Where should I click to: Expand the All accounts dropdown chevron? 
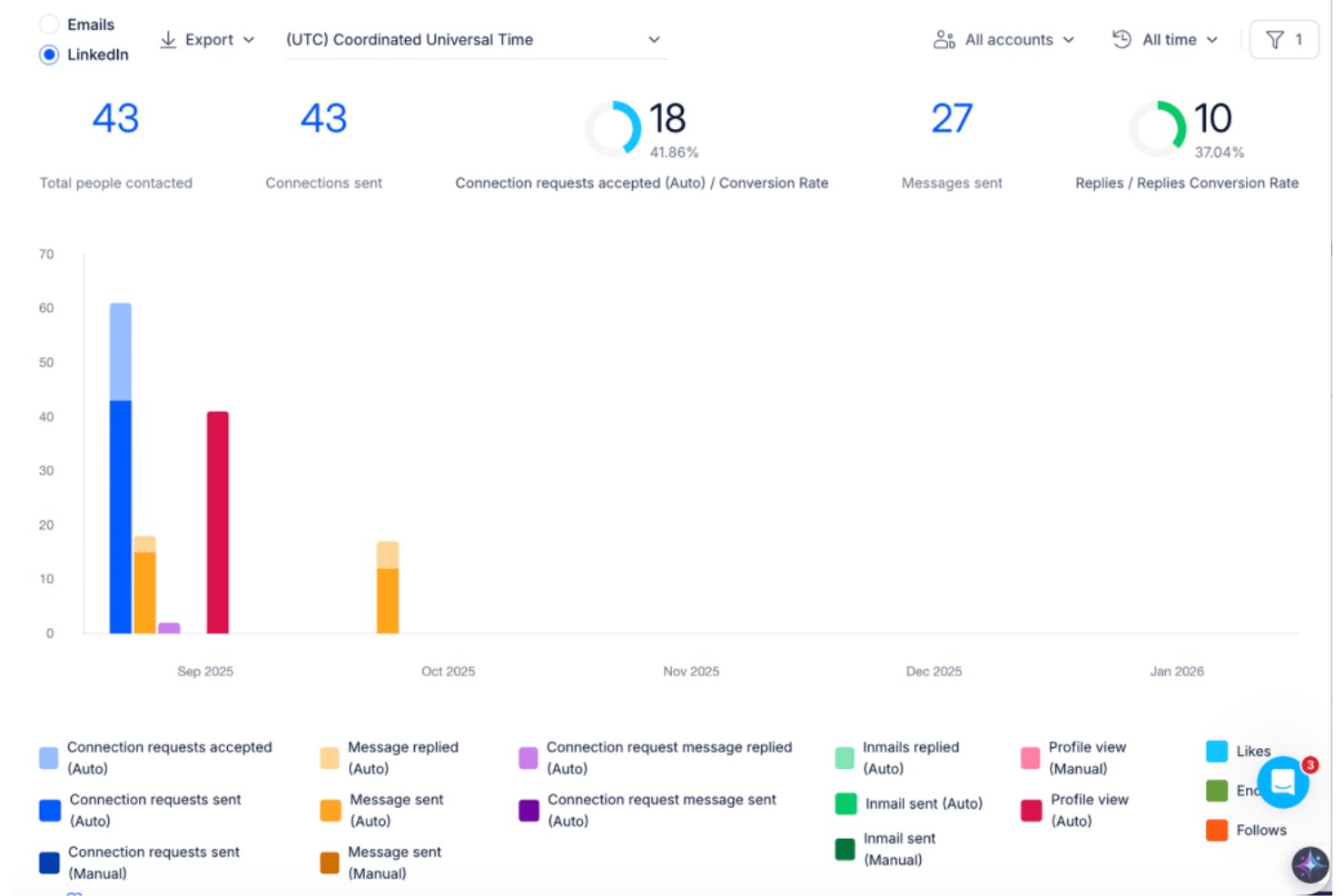(x=1069, y=40)
